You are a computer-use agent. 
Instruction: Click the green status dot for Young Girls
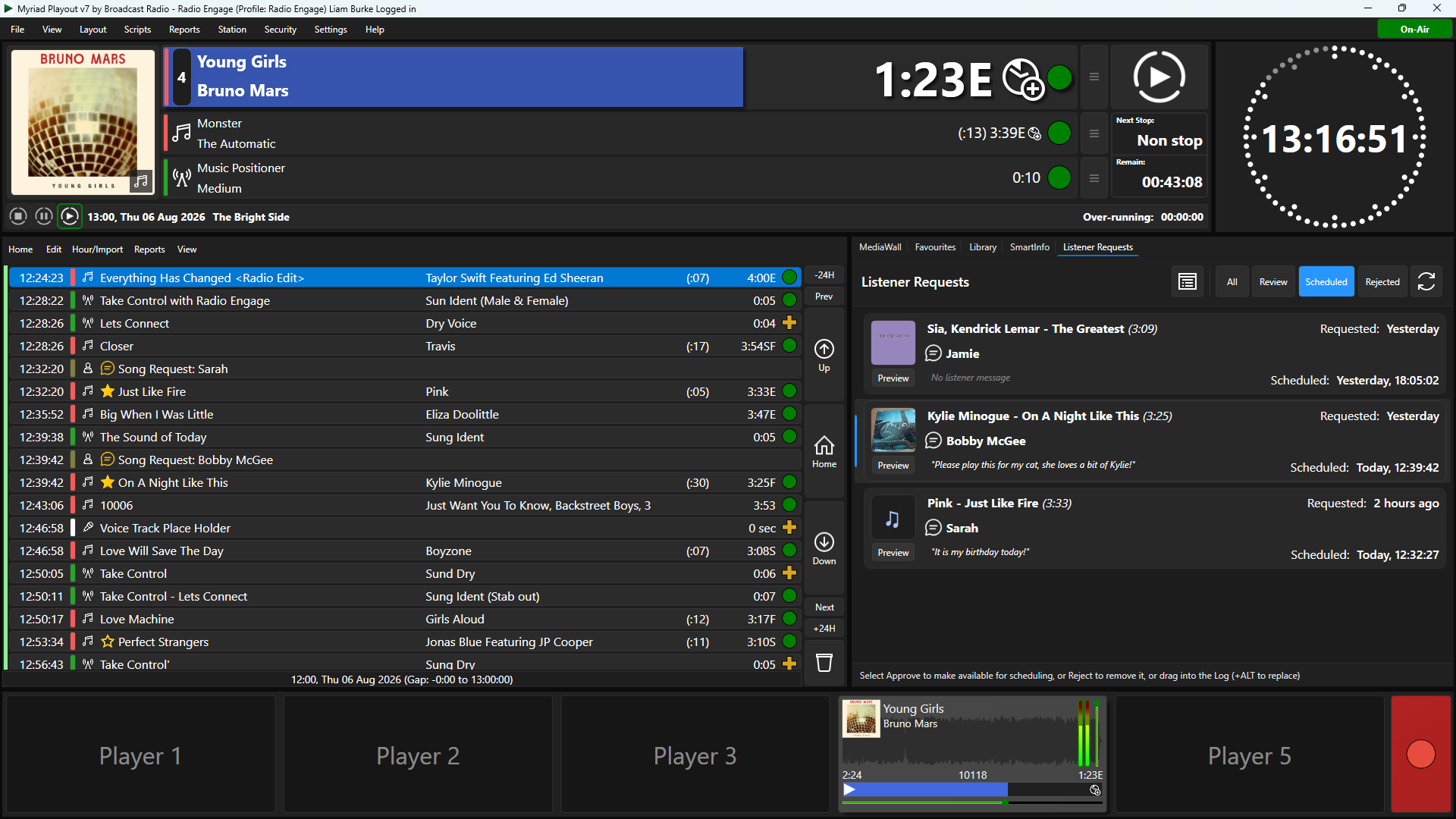click(1059, 77)
